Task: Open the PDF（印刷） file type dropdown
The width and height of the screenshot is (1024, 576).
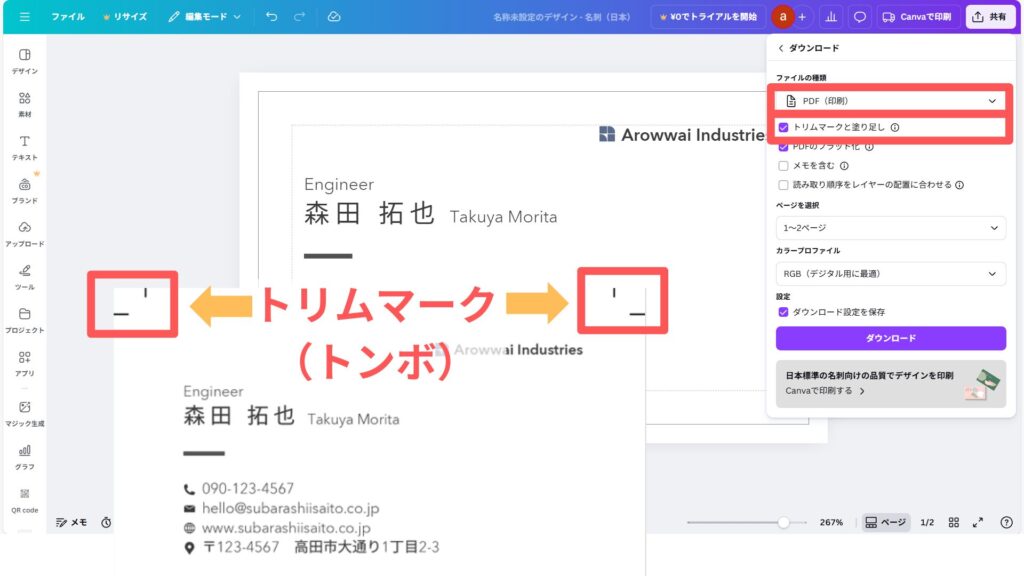Action: (x=890, y=101)
